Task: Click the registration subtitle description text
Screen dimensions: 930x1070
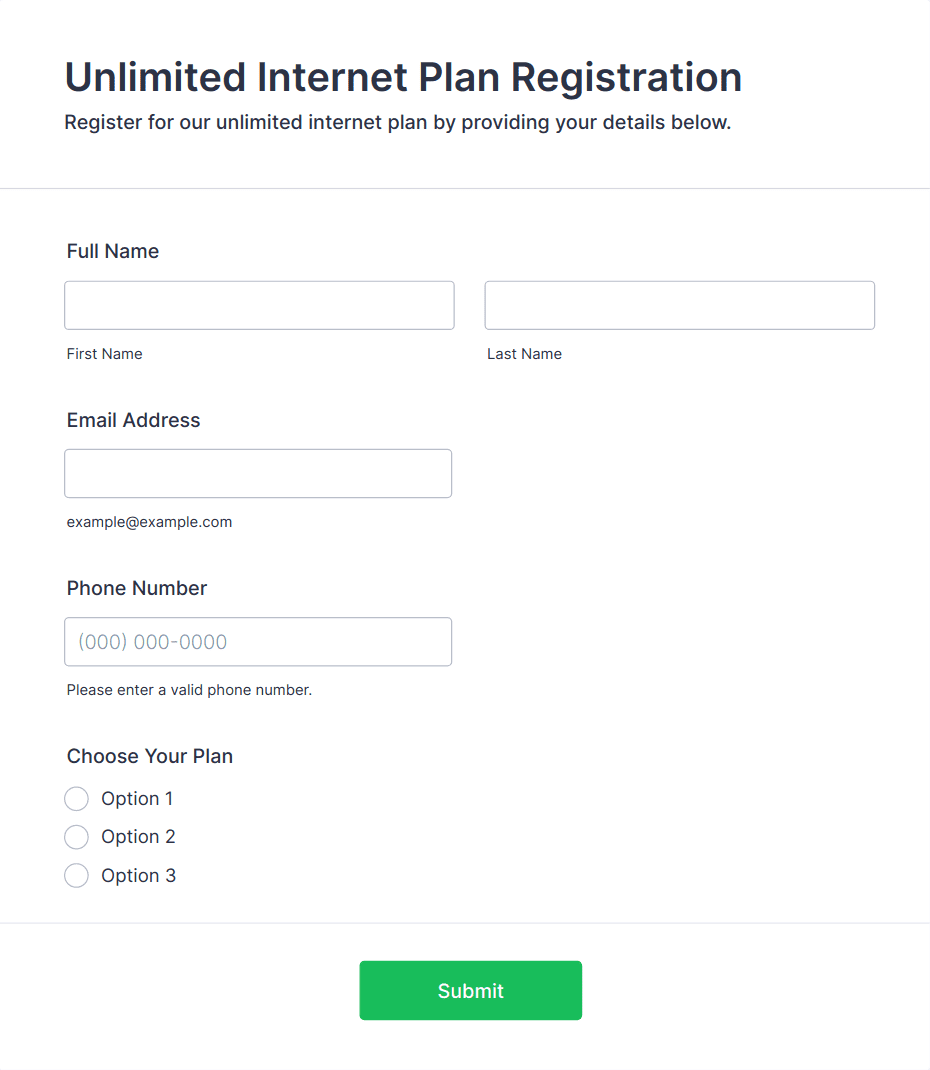Action: 398,123
